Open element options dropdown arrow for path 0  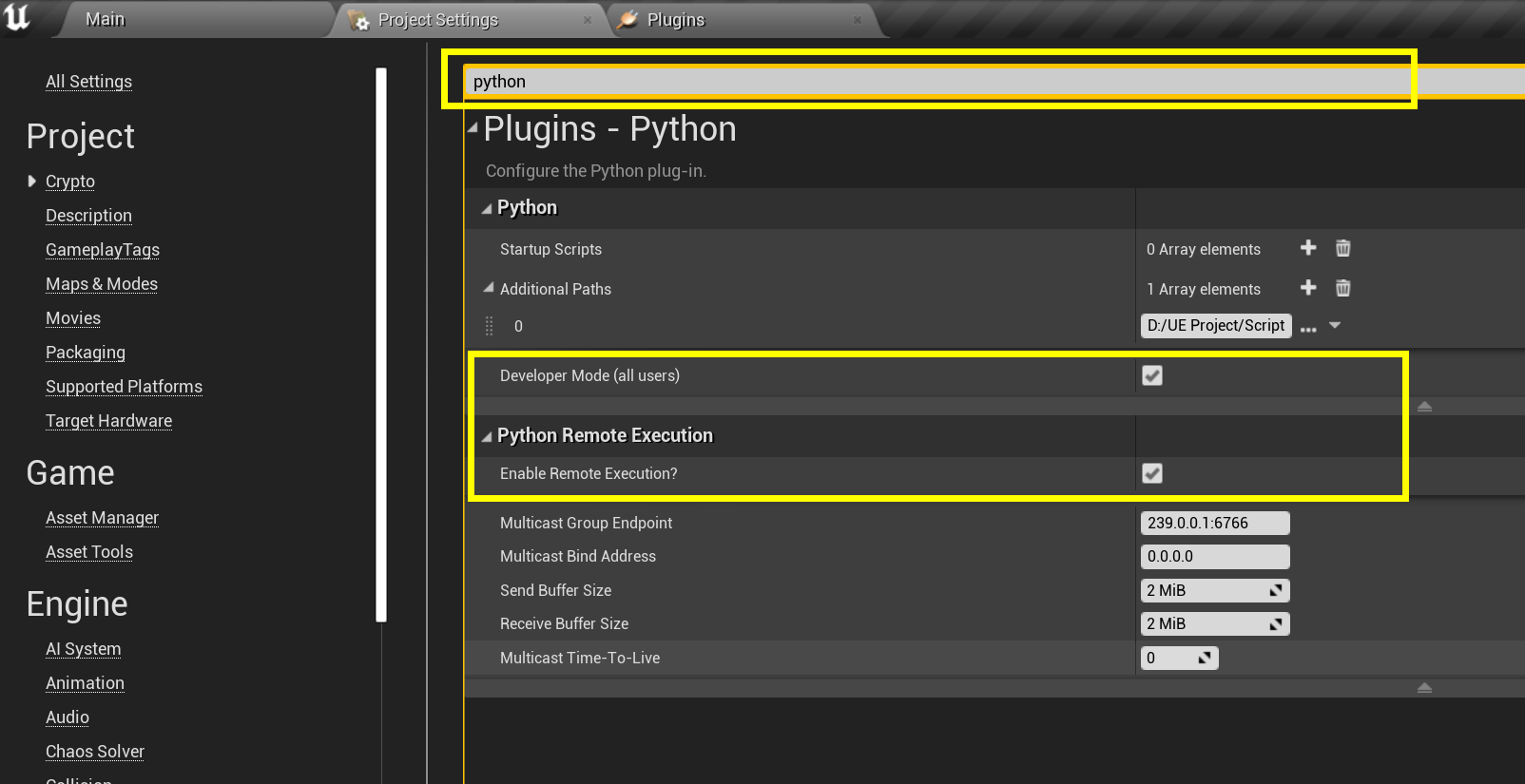pyautogui.click(x=1335, y=325)
